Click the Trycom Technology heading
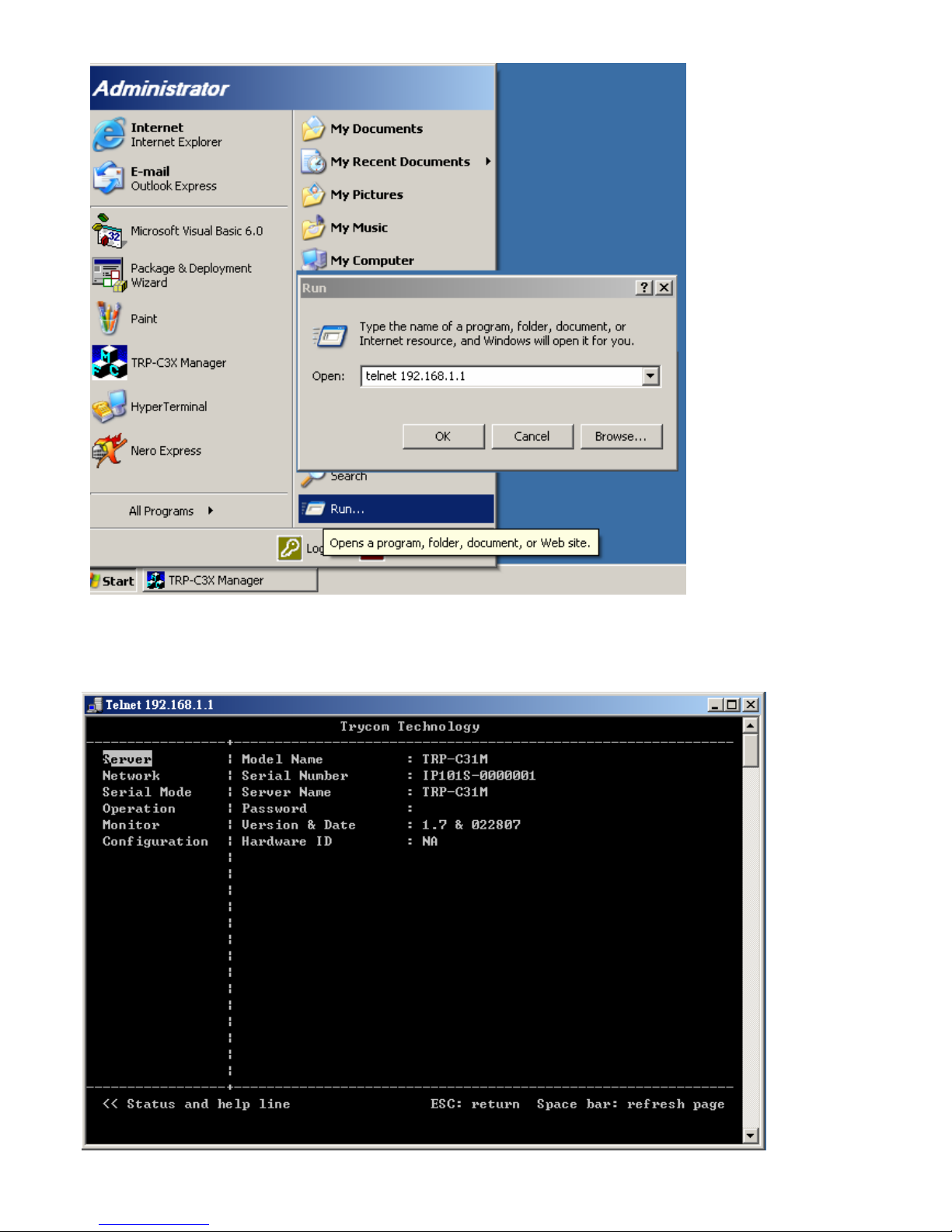The width and height of the screenshot is (952, 1232). pos(410,727)
